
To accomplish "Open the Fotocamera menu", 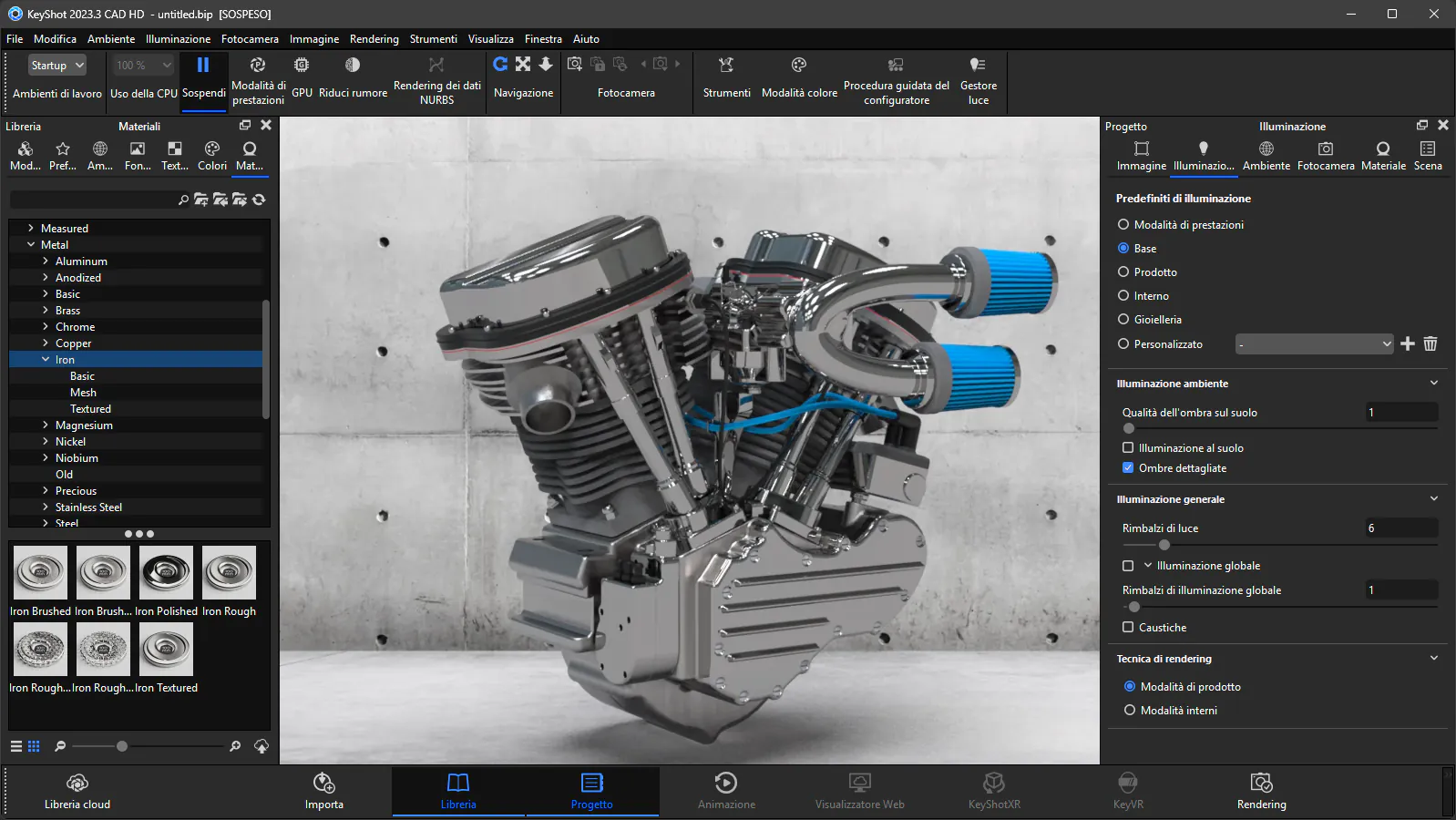I will pos(250,39).
